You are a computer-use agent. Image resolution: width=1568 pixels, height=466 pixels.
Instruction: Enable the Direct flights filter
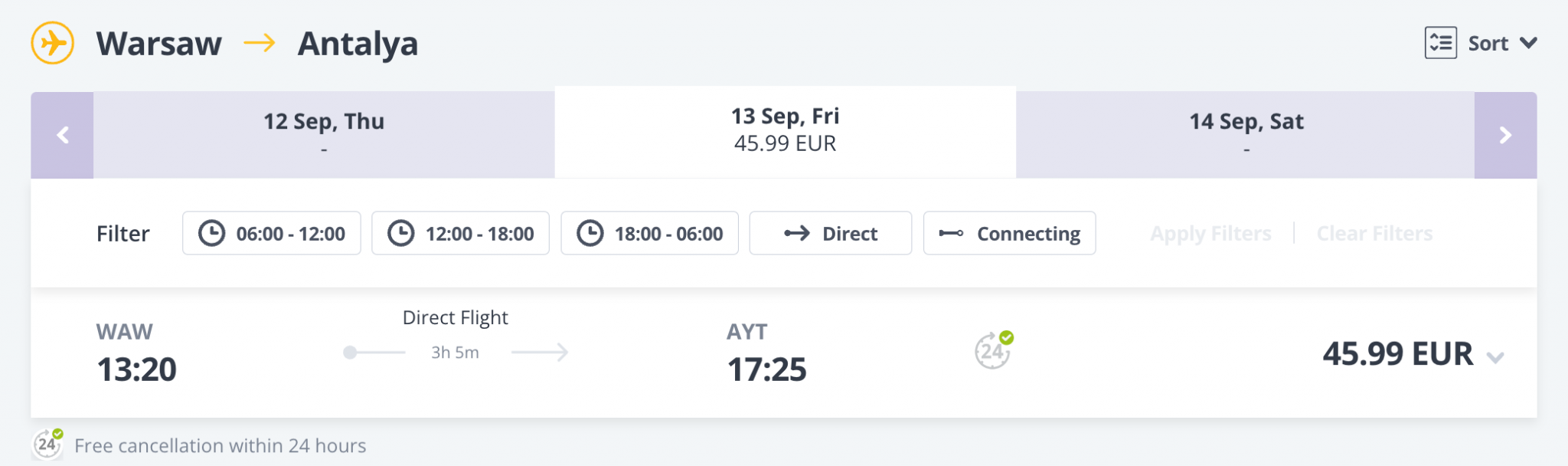831,233
